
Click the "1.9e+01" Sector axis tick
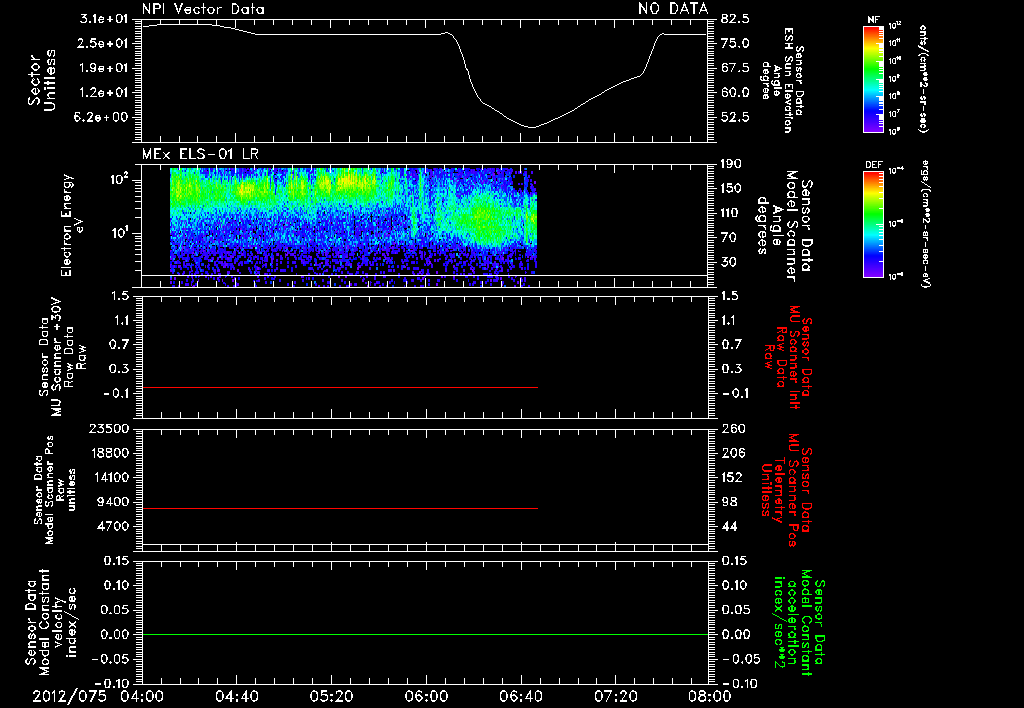(x=104, y=68)
